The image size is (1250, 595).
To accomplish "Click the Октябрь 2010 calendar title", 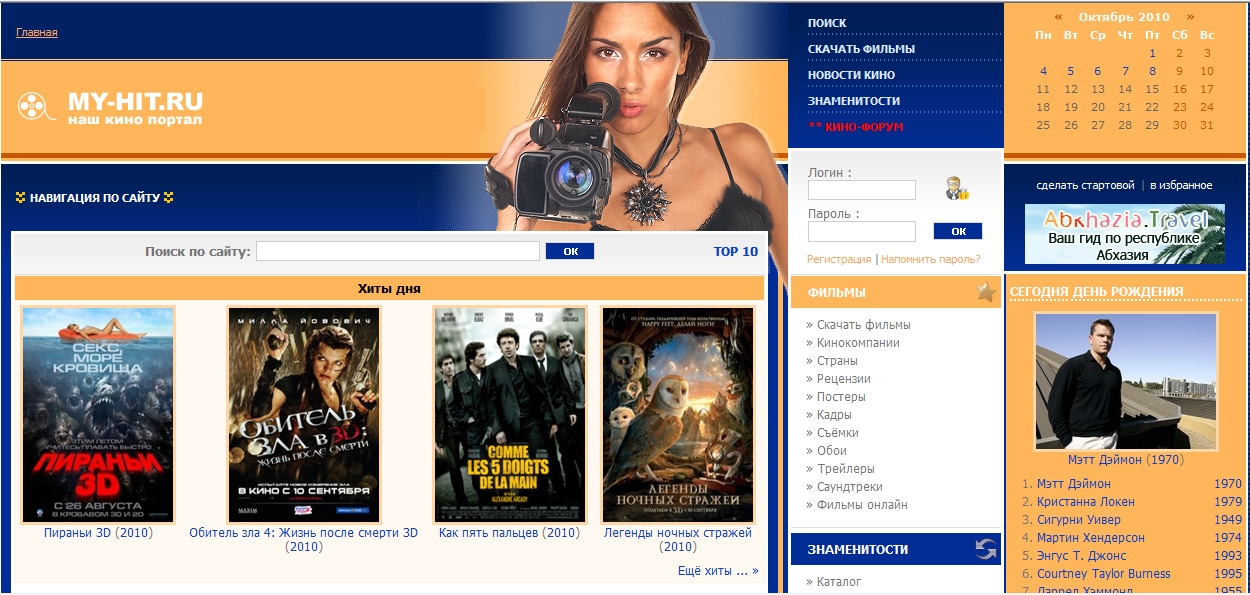I will 1124,17.
